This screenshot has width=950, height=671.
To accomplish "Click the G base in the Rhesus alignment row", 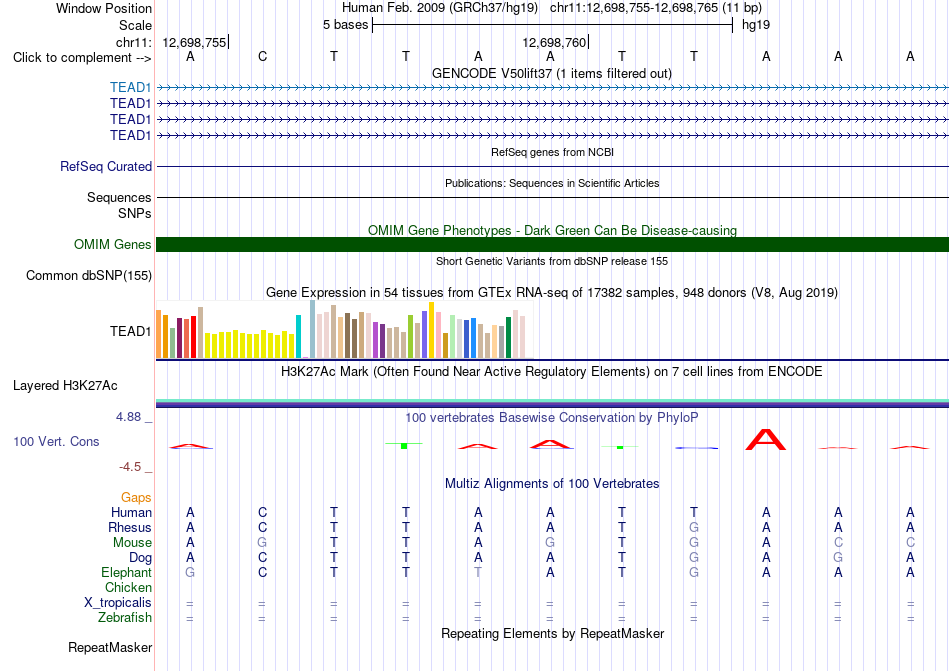I will (x=694, y=527).
